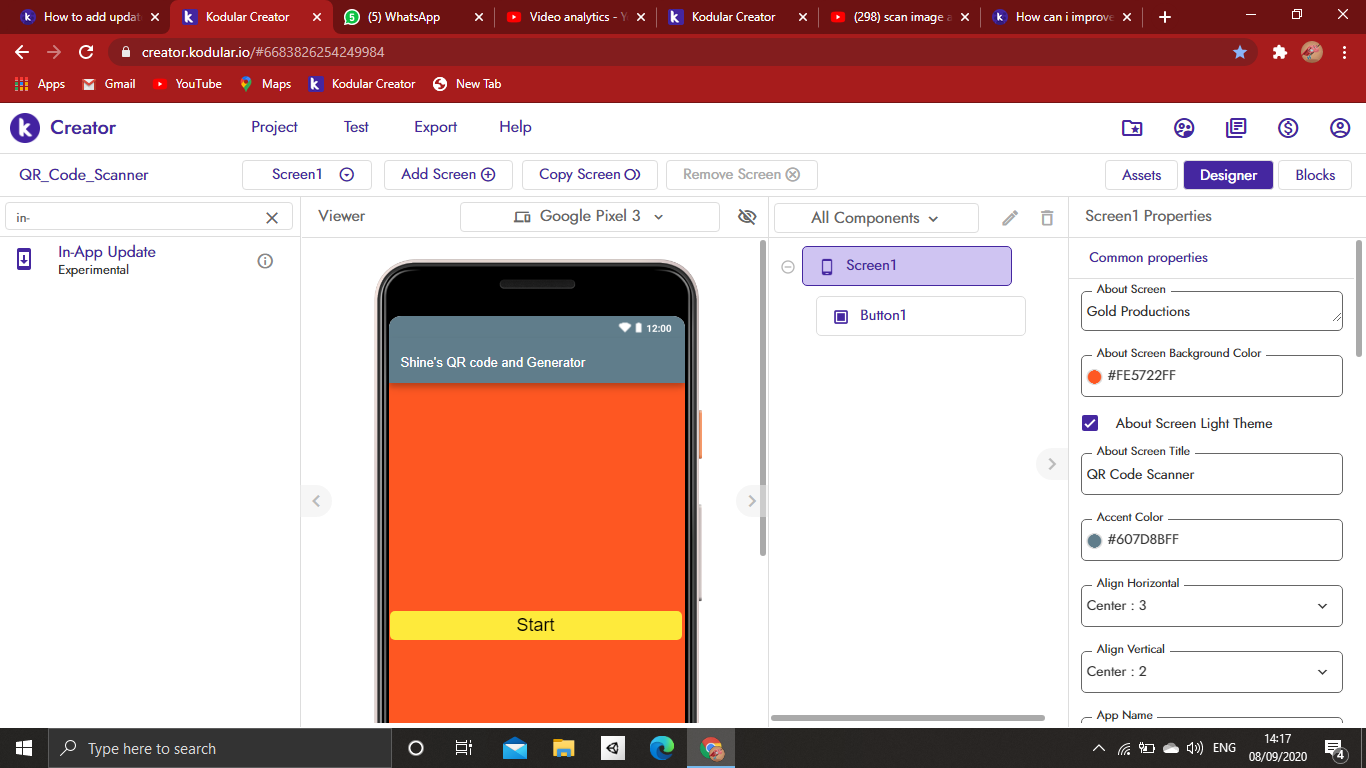The height and width of the screenshot is (768, 1366).
Task: Open the docs library icon
Action: pyautogui.click(x=1236, y=128)
